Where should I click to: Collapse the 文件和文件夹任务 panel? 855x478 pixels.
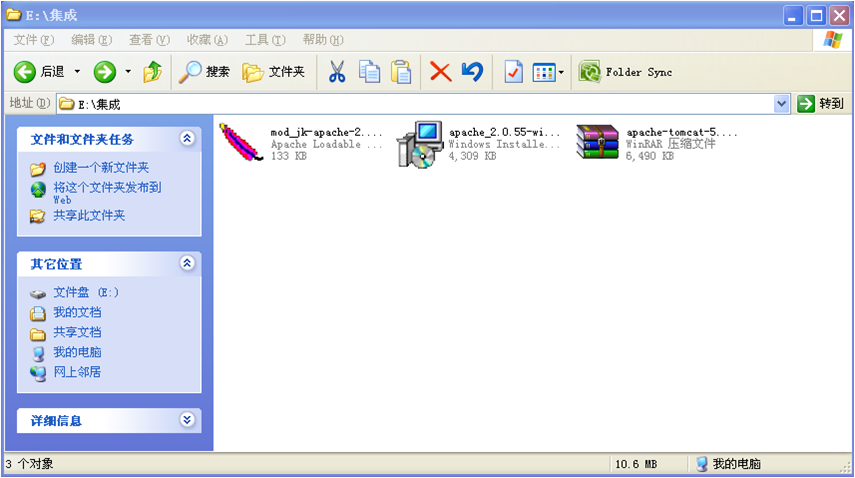tap(187, 138)
